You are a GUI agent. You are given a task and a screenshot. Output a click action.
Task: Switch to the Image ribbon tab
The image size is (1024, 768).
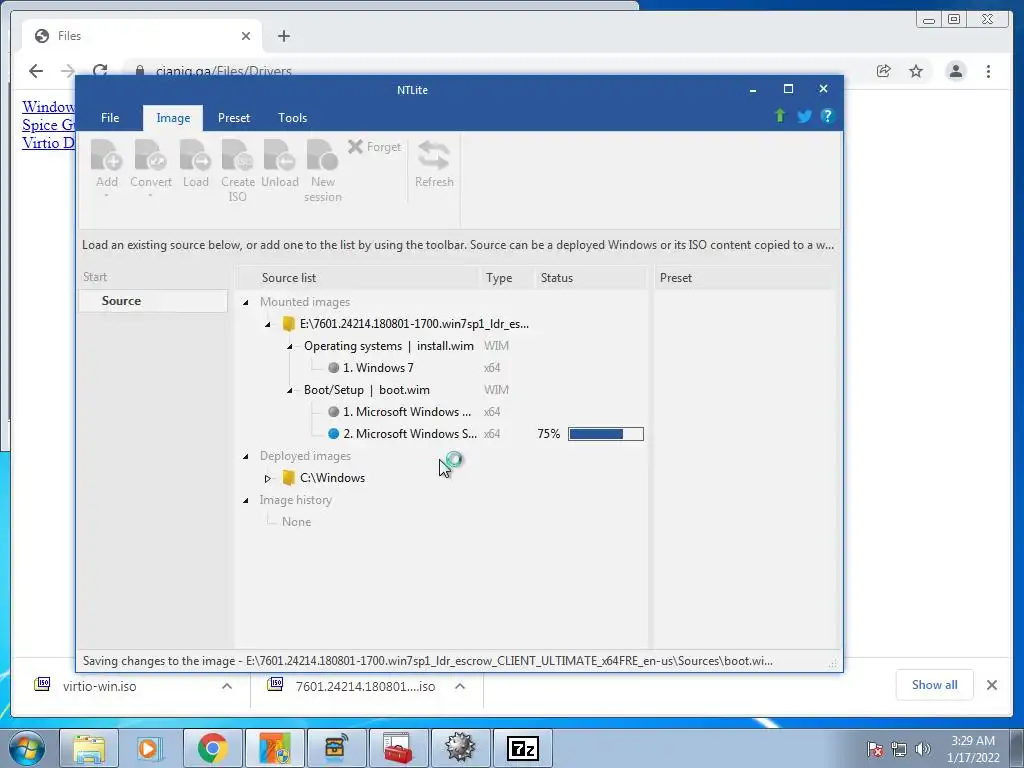pos(173,118)
